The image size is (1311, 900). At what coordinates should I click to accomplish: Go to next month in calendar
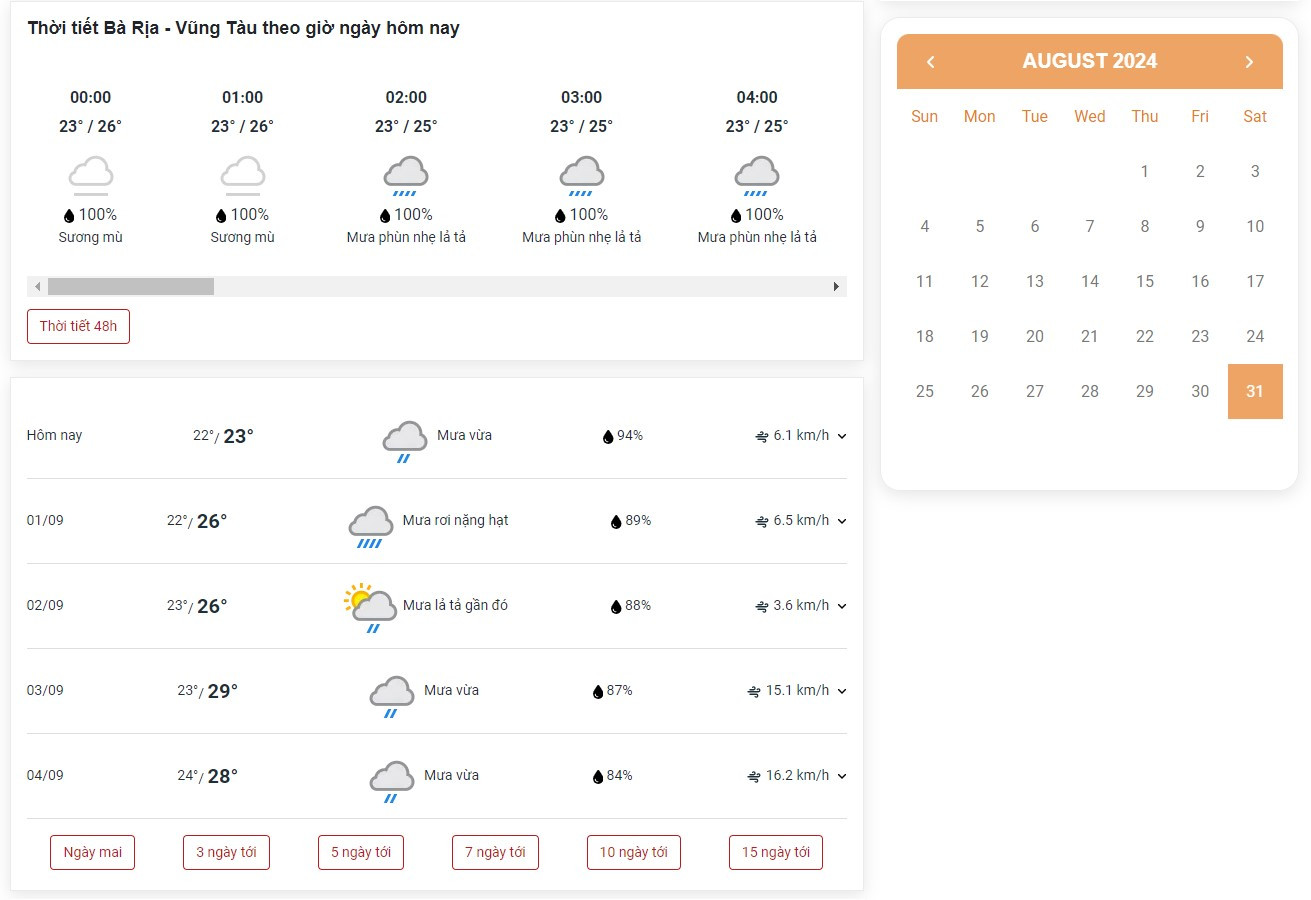(1249, 62)
